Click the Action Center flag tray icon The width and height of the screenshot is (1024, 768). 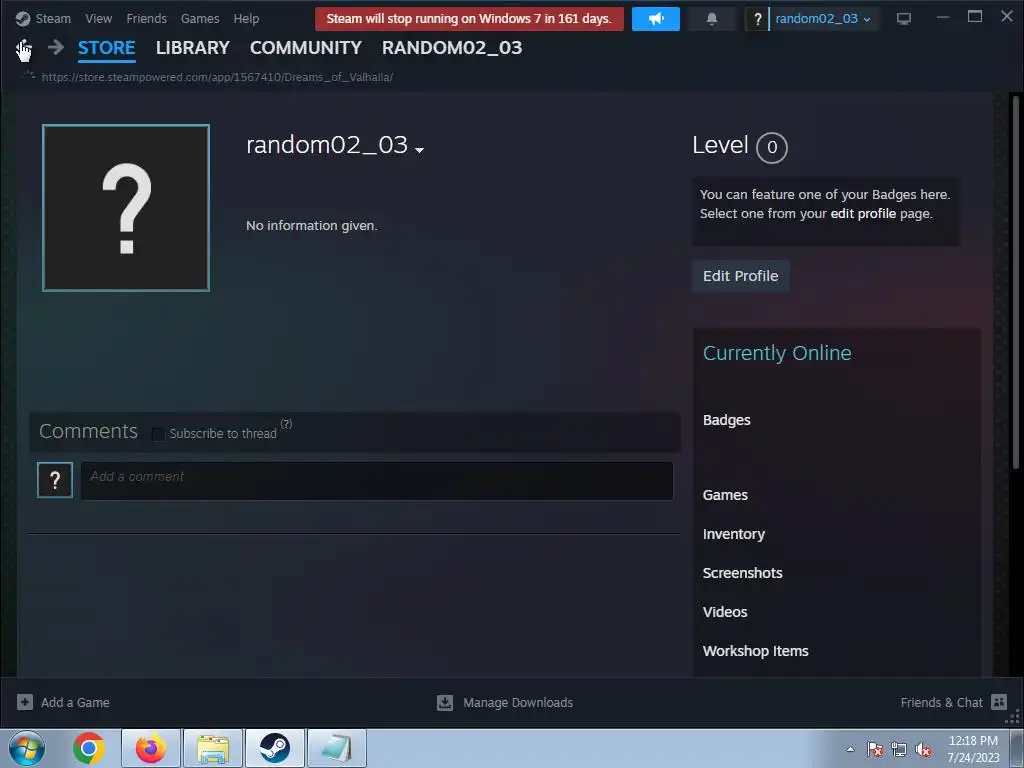point(875,749)
